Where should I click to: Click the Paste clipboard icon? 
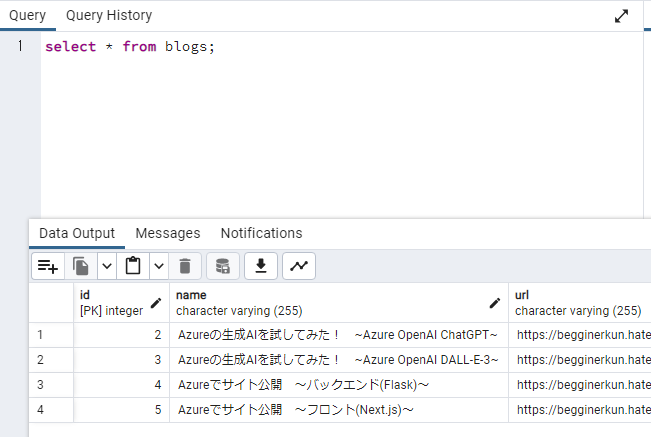tap(133, 266)
